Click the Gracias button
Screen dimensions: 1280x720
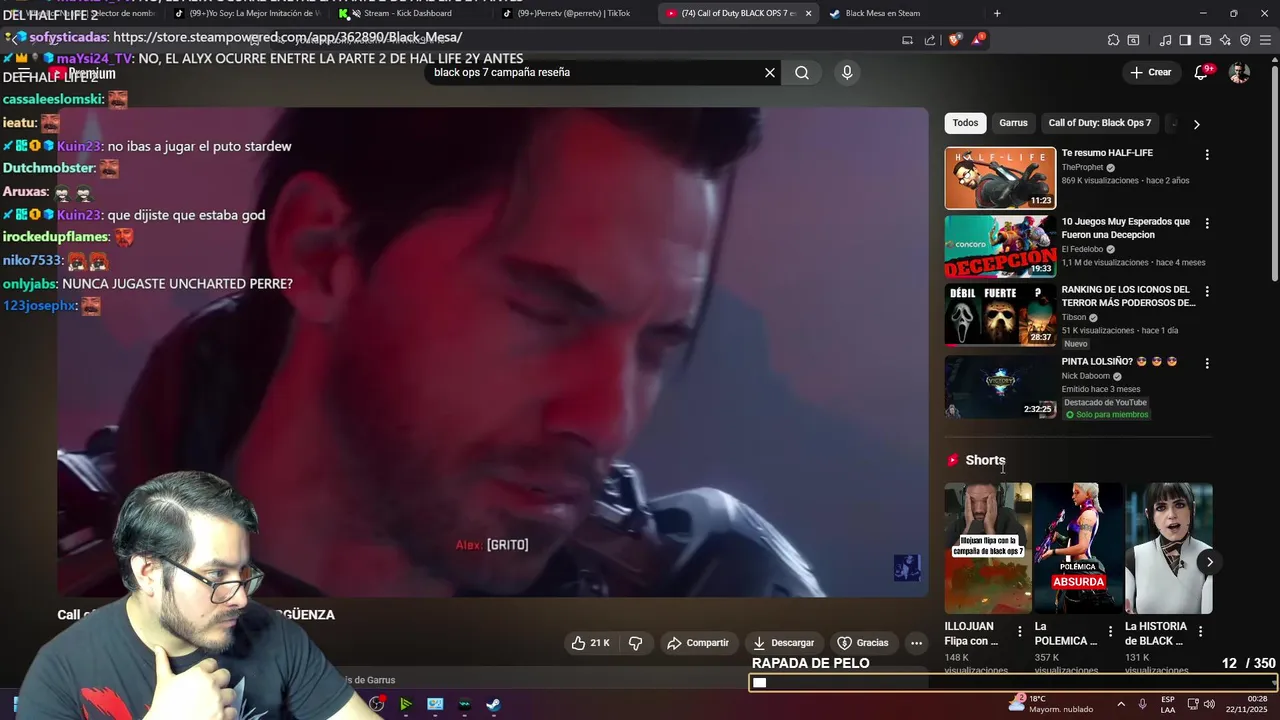[863, 643]
